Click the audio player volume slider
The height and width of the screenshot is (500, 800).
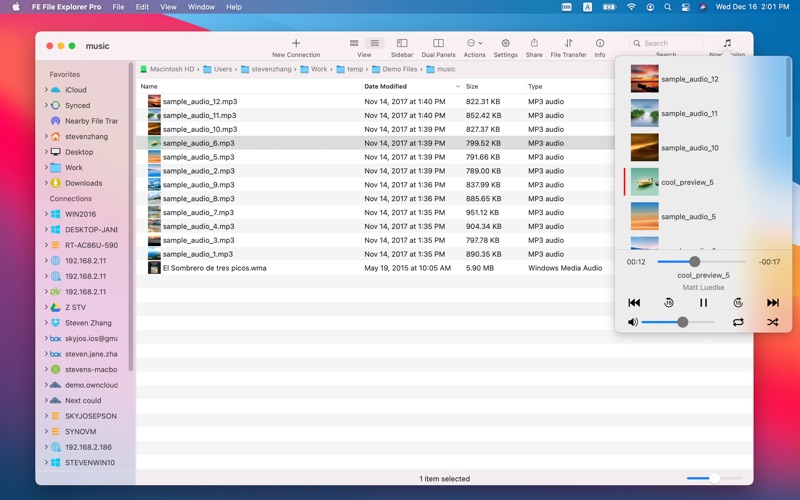tap(678, 322)
